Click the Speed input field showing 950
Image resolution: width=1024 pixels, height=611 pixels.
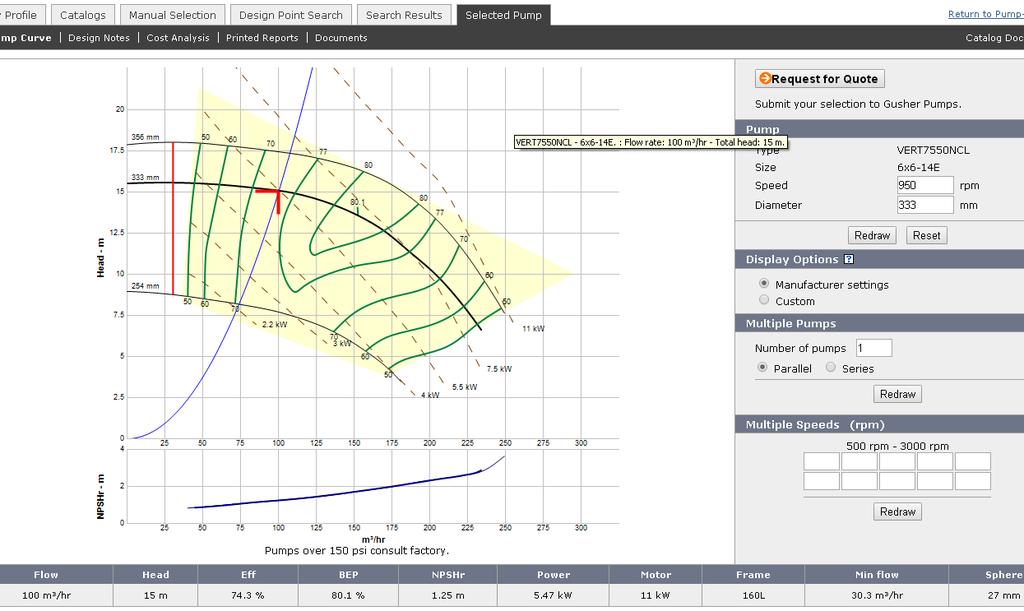click(925, 185)
